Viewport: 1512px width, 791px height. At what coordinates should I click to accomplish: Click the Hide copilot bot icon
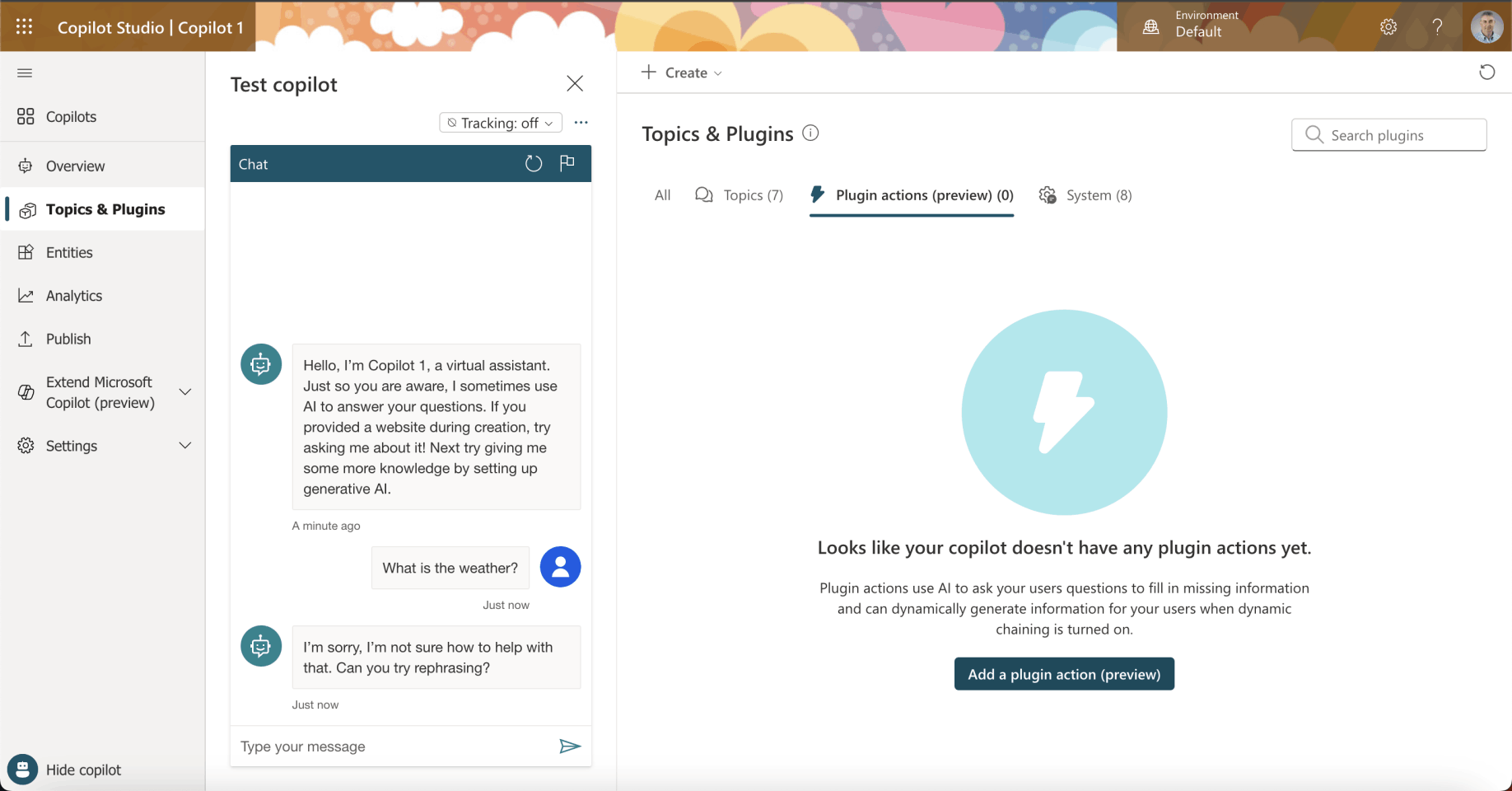(23, 770)
